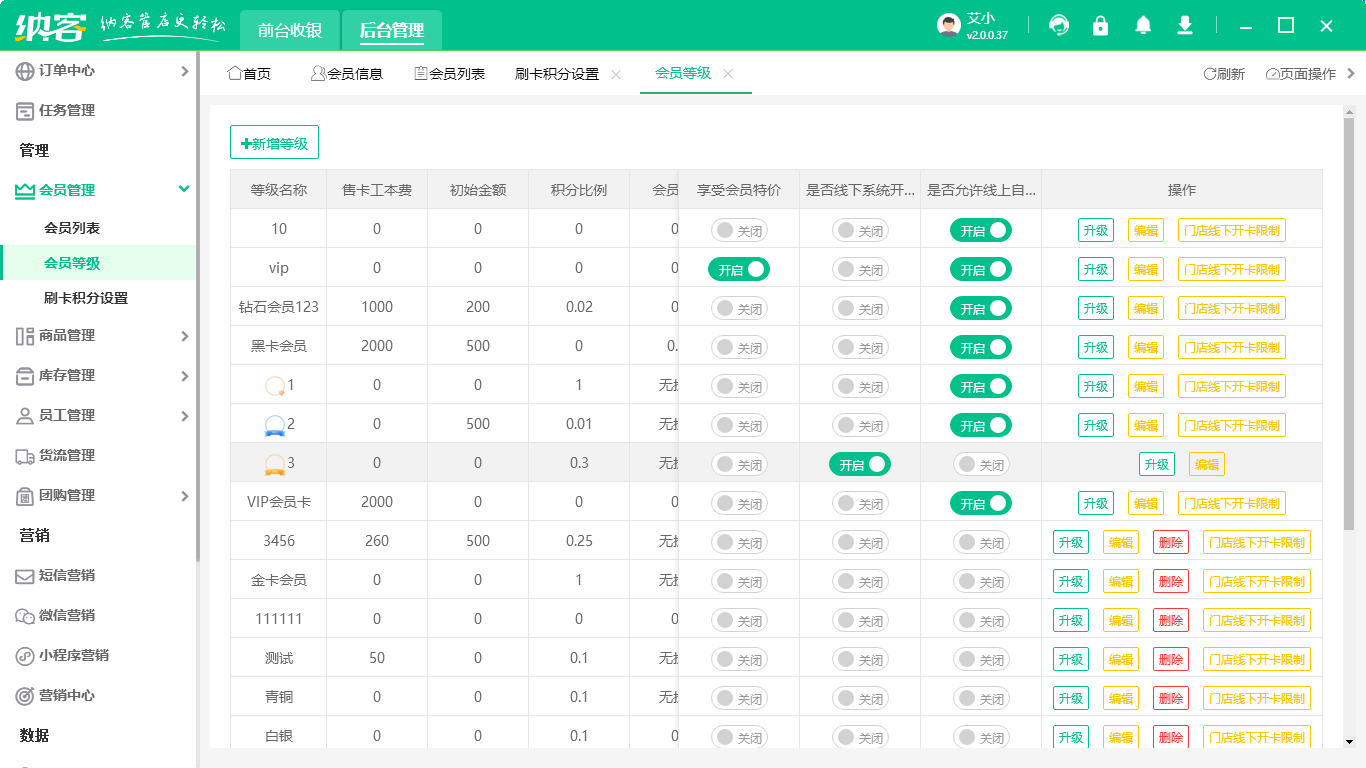
Task: Click 编辑 on the 黑卡会员 row
Action: pos(1145,347)
